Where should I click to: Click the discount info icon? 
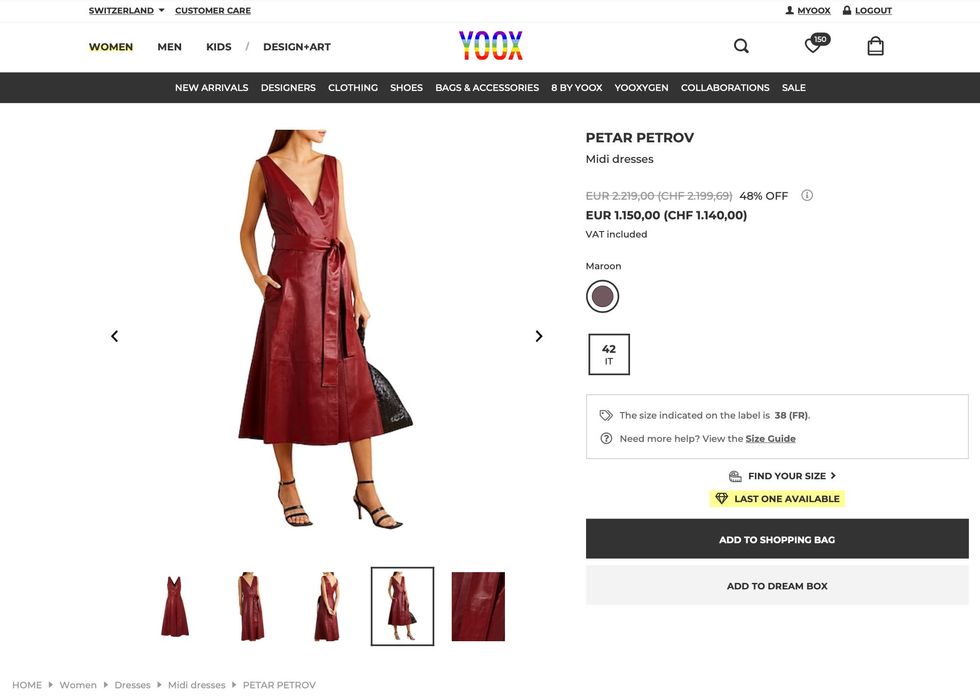pyautogui.click(x=807, y=196)
